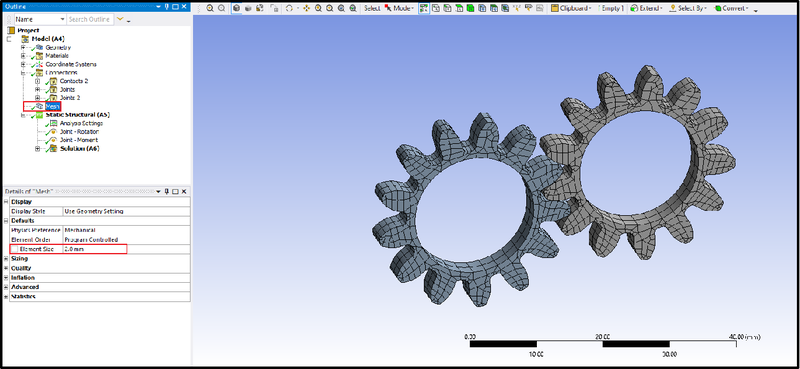Expand the Geometry tree node
Screen dimensions: 800x369
click(23, 47)
